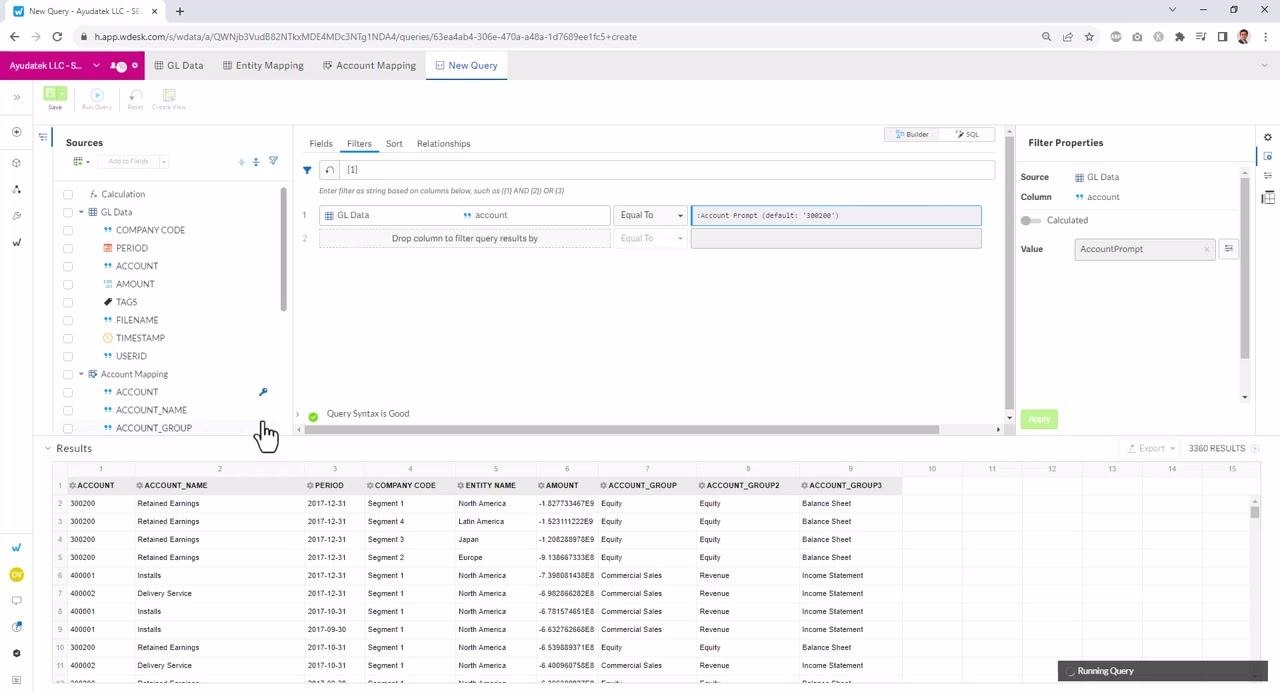The image size is (1280, 692).
Task: Toggle the Calculated switch
Action: [1030, 220]
